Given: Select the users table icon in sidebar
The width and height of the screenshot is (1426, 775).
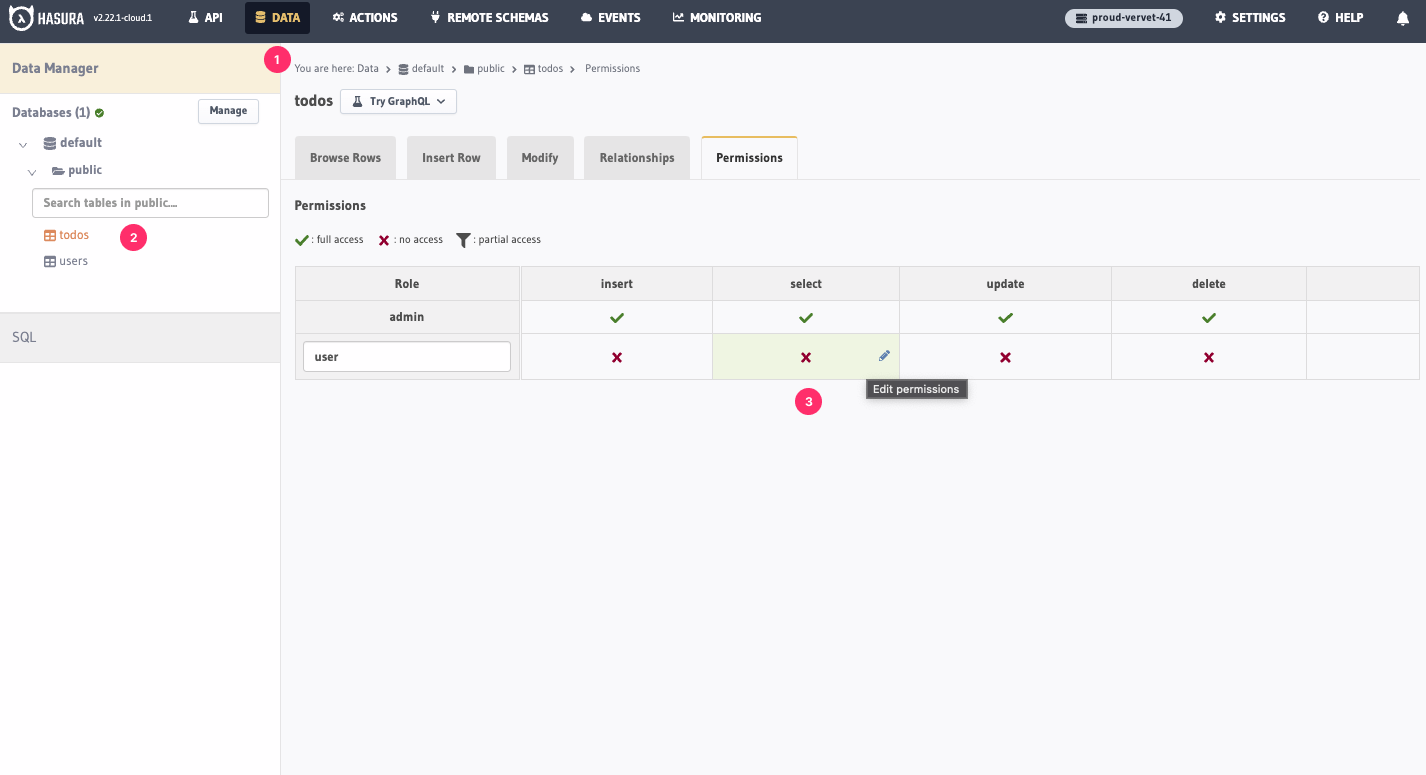Looking at the screenshot, I should (48, 260).
